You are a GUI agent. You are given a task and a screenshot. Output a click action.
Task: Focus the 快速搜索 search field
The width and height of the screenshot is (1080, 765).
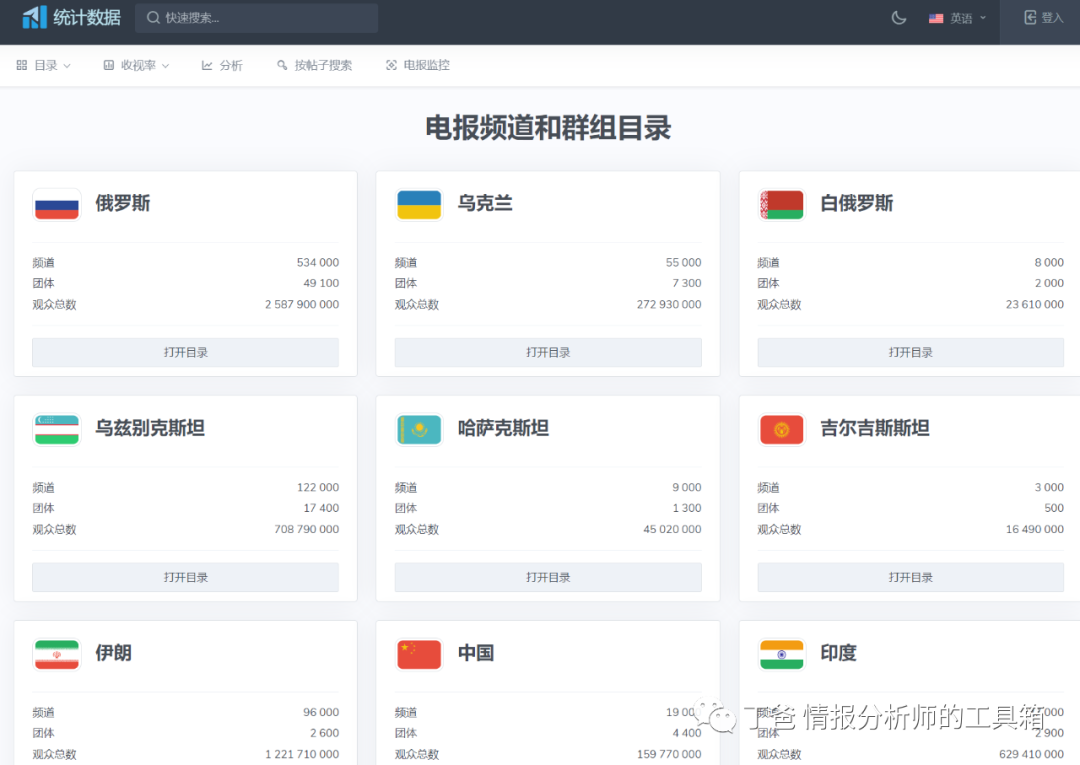256,18
